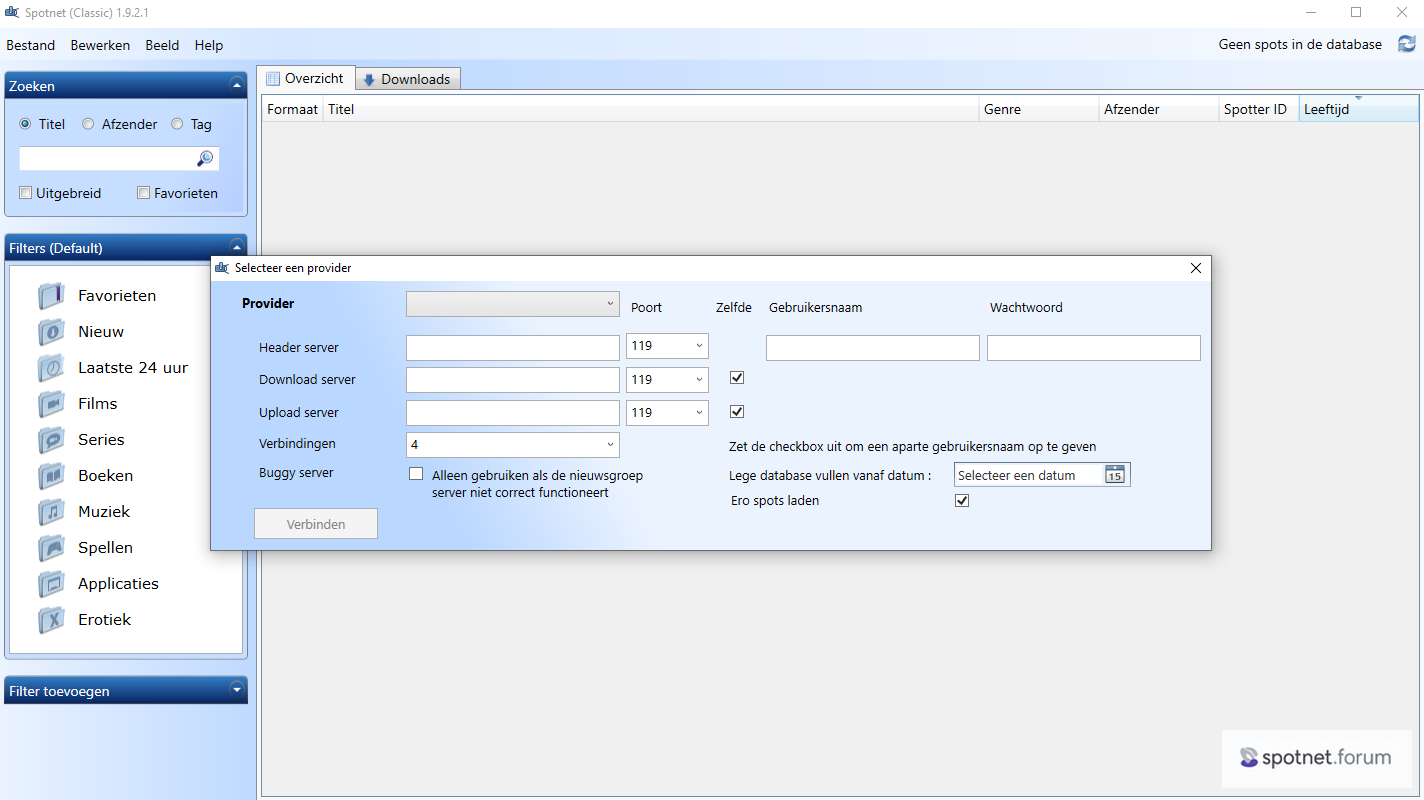
Task: Sort by the Leeftijd column header
Action: pyautogui.click(x=1327, y=109)
